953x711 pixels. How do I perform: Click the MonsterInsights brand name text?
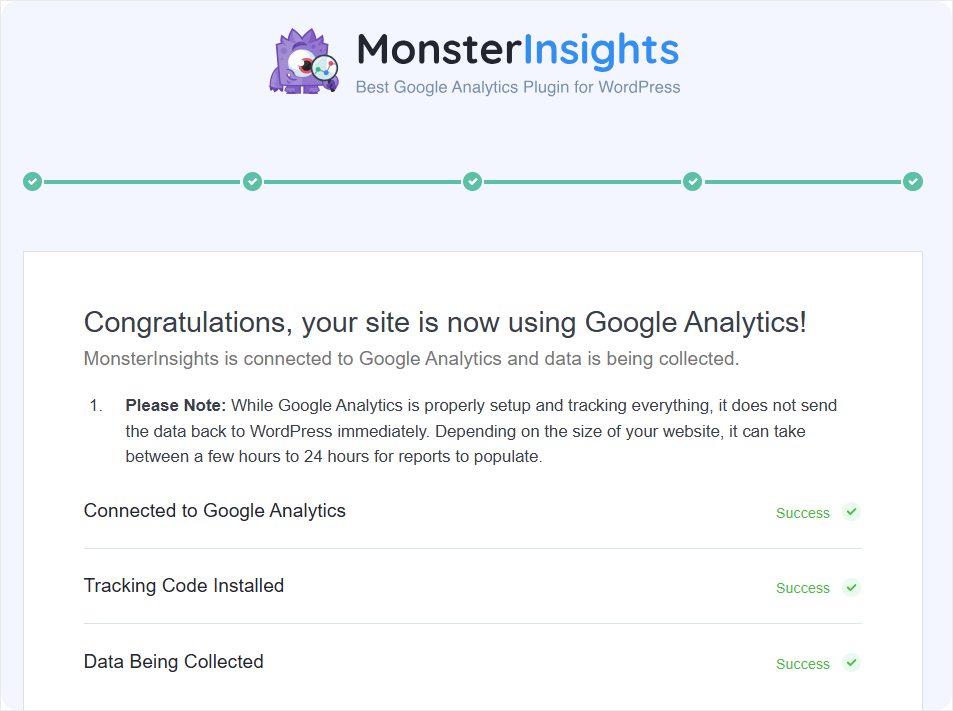518,50
